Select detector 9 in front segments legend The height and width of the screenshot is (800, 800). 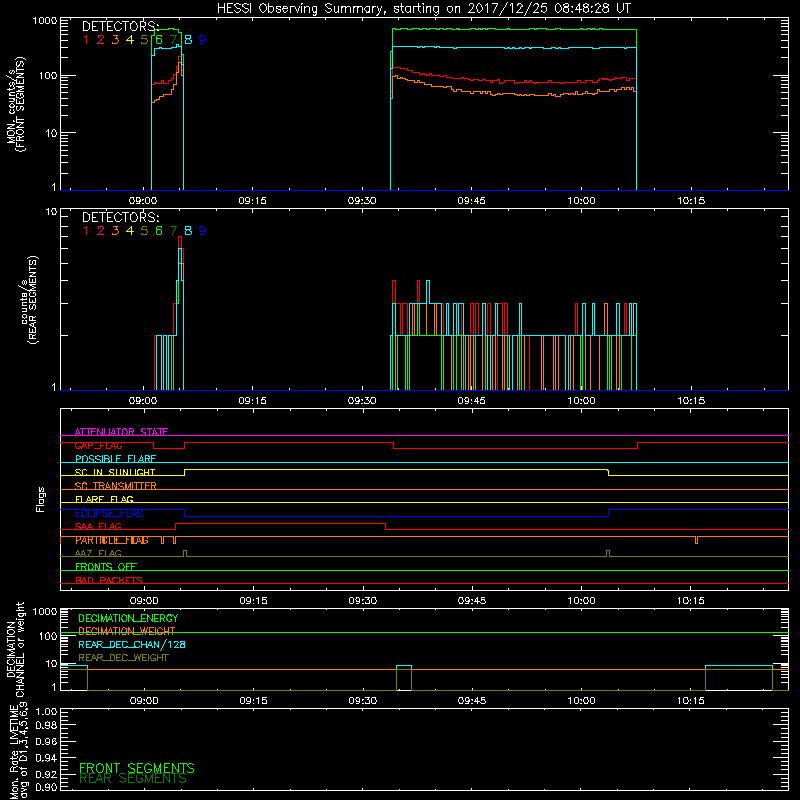pos(203,40)
